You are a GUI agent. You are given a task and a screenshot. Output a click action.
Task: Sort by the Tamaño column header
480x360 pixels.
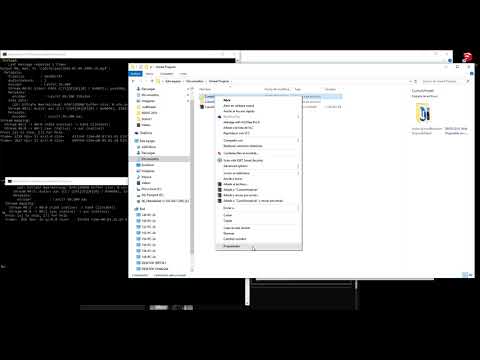(x=330, y=89)
